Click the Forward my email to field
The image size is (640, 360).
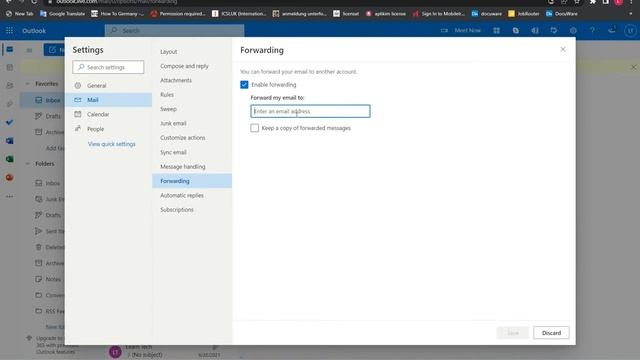click(x=310, y=111)
